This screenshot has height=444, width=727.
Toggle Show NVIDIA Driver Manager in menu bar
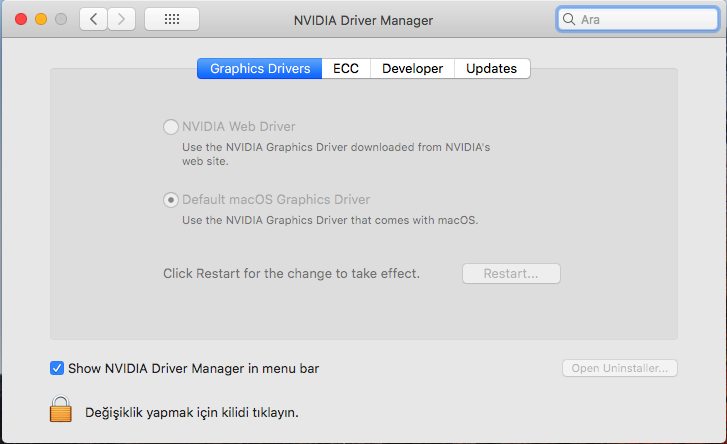click(x=57, y=368)
